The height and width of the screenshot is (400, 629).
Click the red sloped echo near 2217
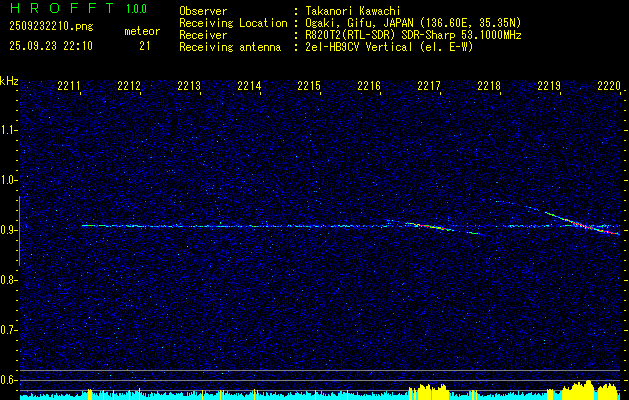tap(431, 226)
